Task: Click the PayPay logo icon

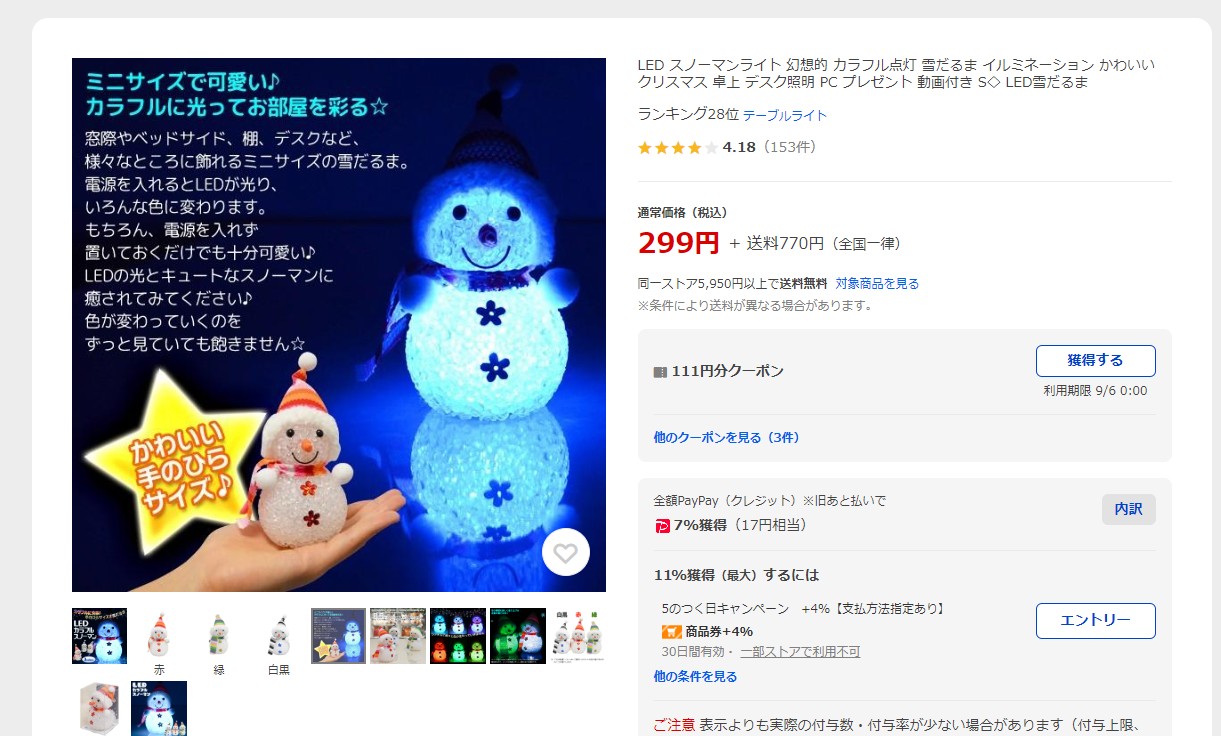Action: 662,525
